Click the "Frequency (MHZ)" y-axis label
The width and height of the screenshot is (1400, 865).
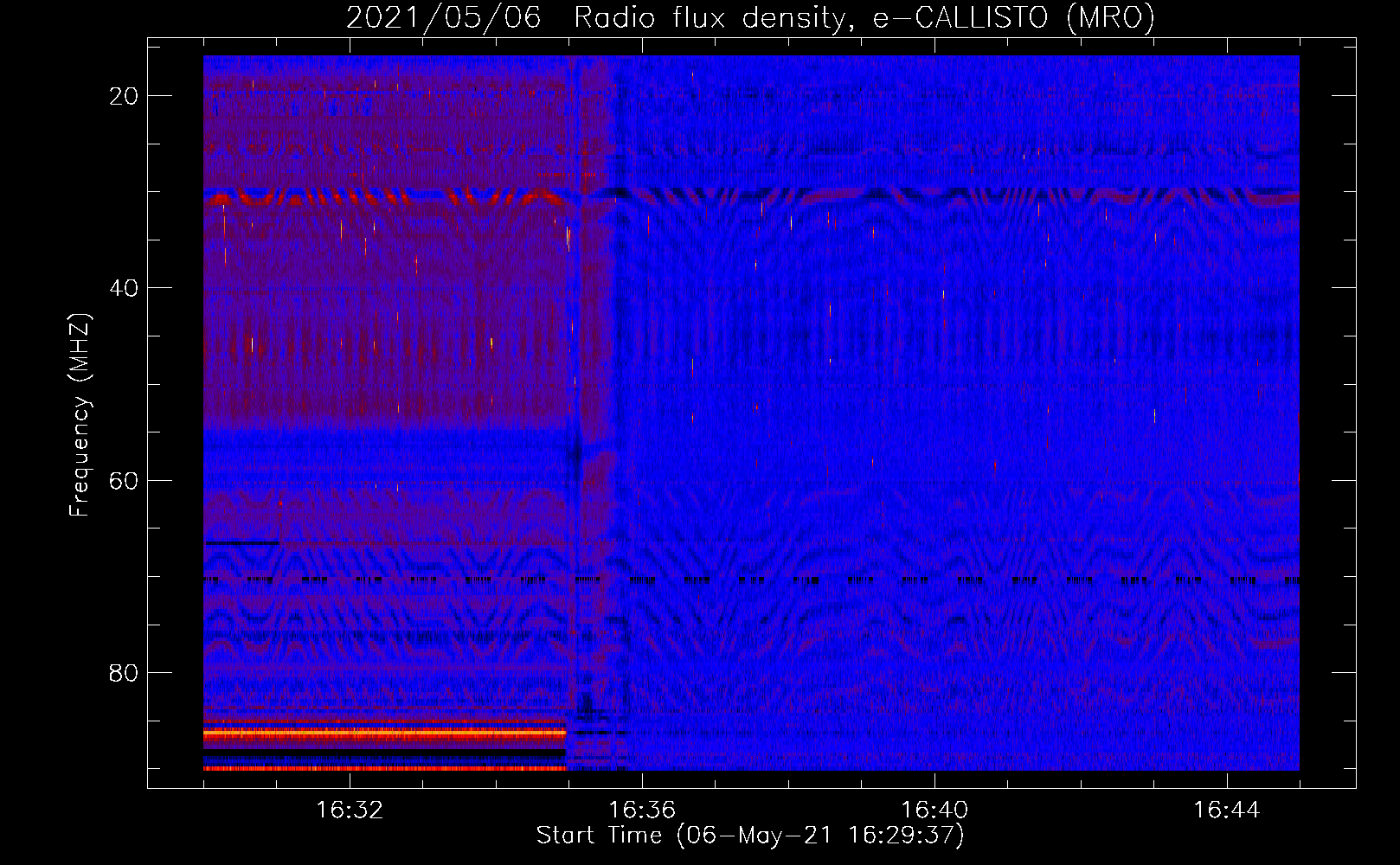click(x=80, y=414)
